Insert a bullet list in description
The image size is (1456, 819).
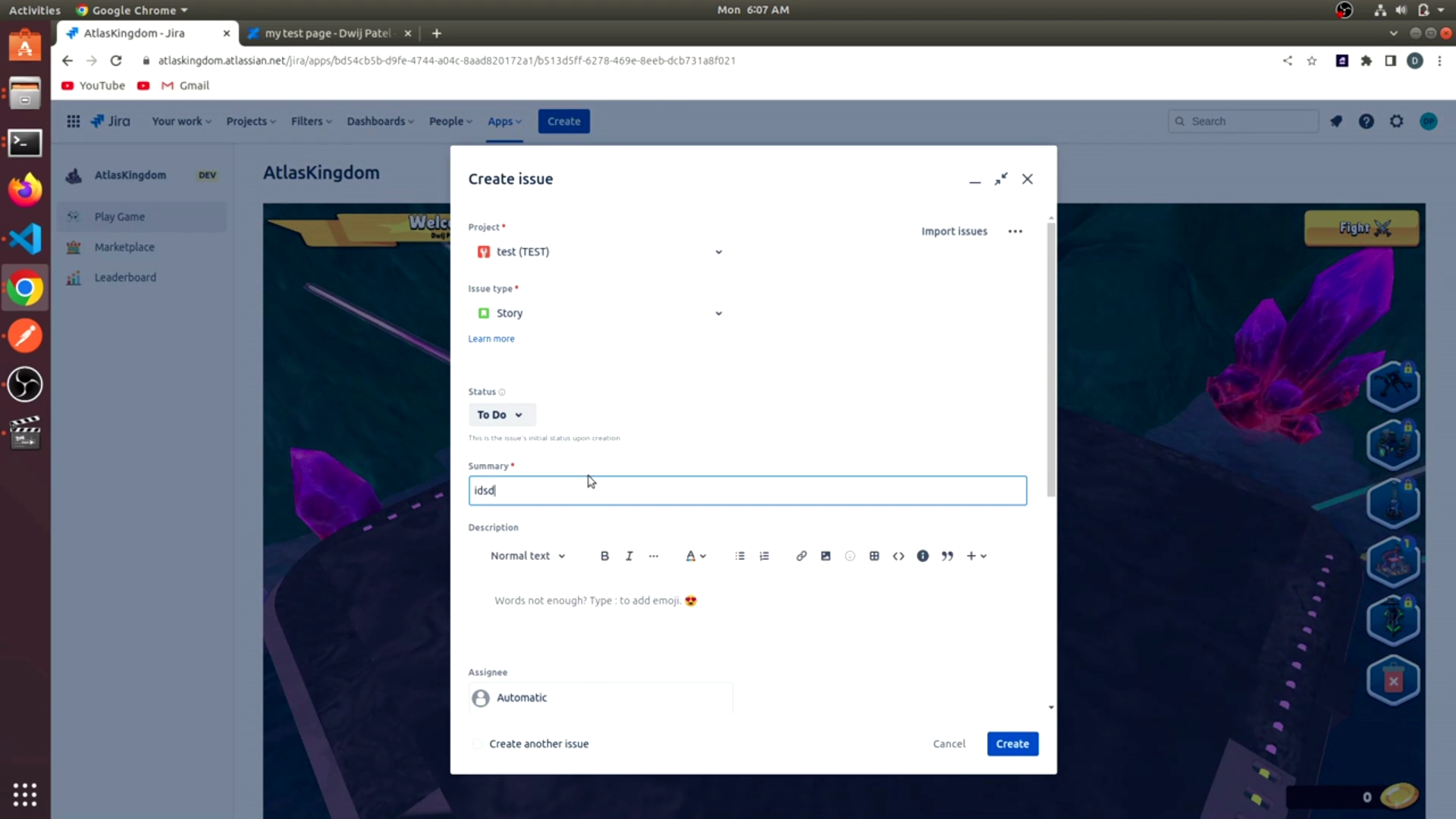point(739,556)
